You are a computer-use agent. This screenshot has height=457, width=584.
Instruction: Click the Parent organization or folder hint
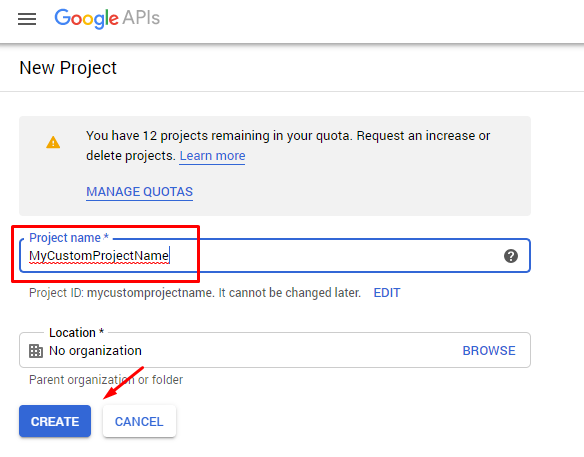[x=106, y=380]
